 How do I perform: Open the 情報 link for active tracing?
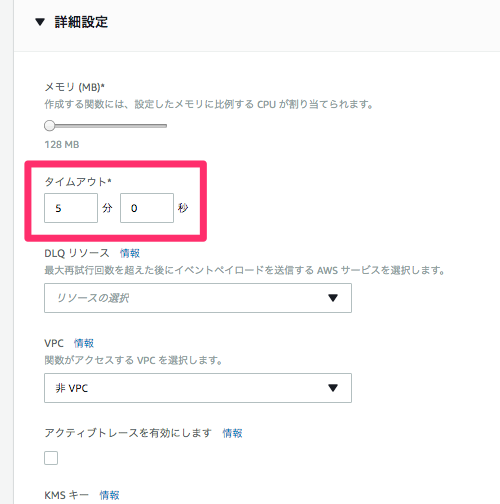coord(232,433)
